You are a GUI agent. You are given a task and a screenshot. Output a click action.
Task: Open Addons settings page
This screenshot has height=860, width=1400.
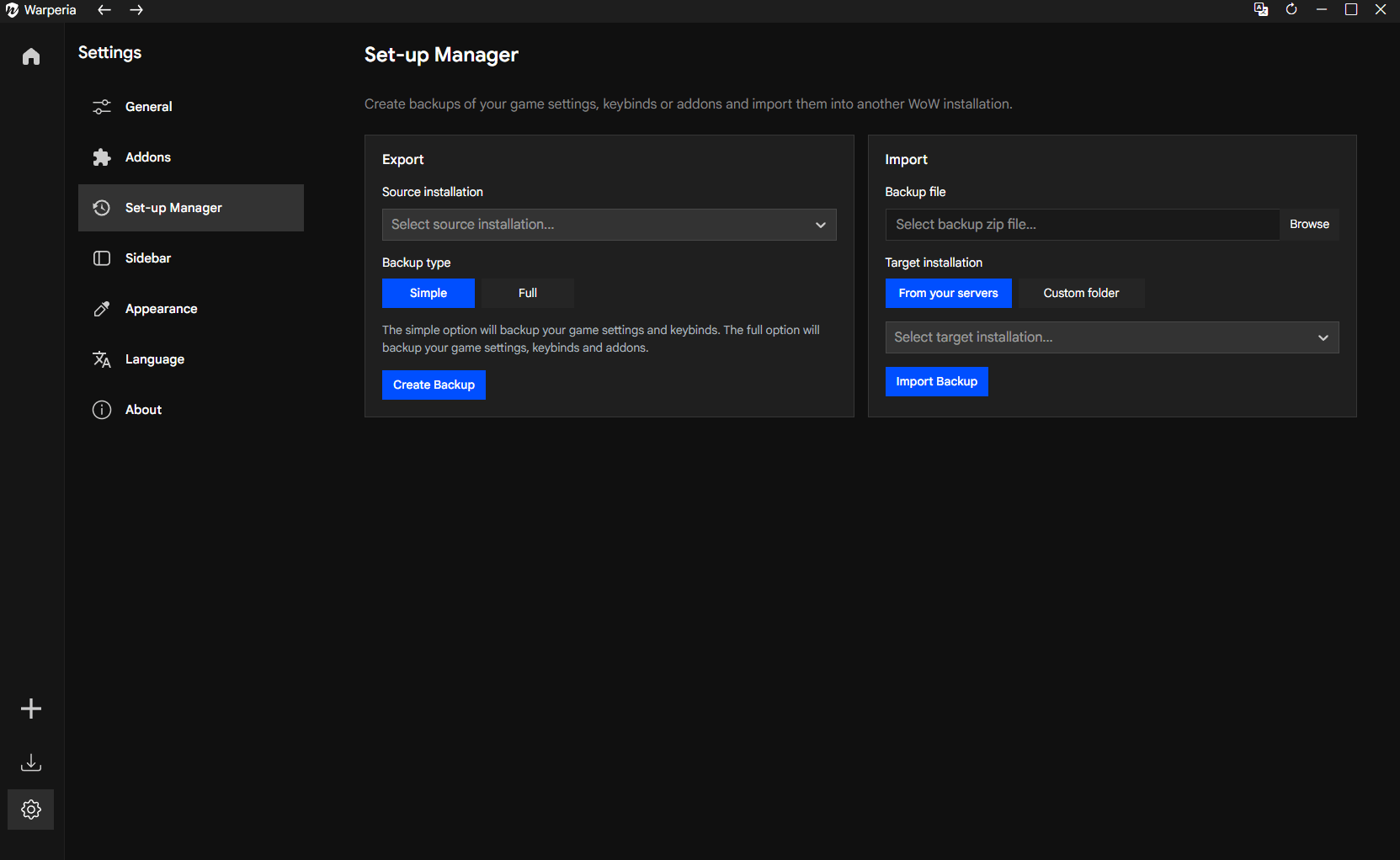(x=191, y=157)
